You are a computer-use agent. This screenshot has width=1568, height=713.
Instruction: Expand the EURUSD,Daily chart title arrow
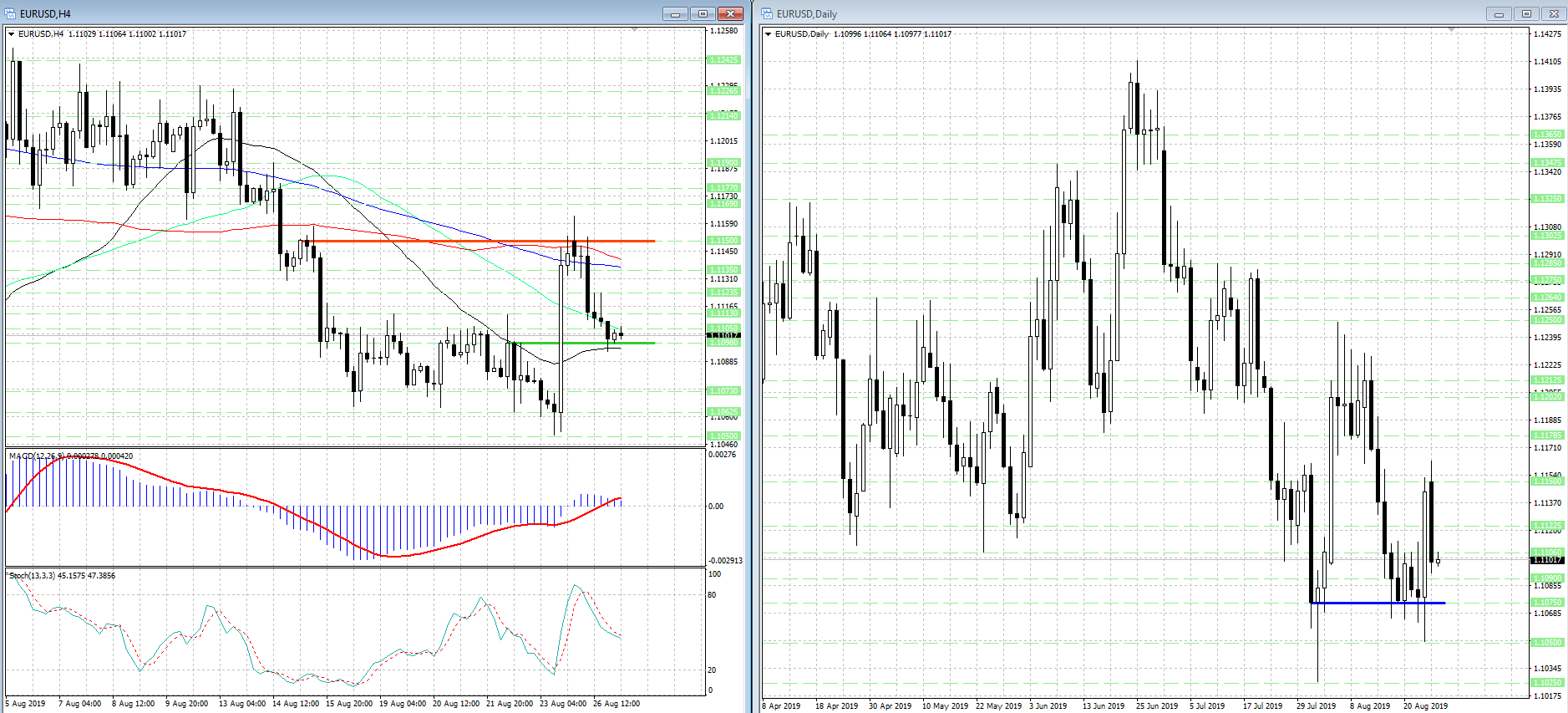(x=769, y=34)
